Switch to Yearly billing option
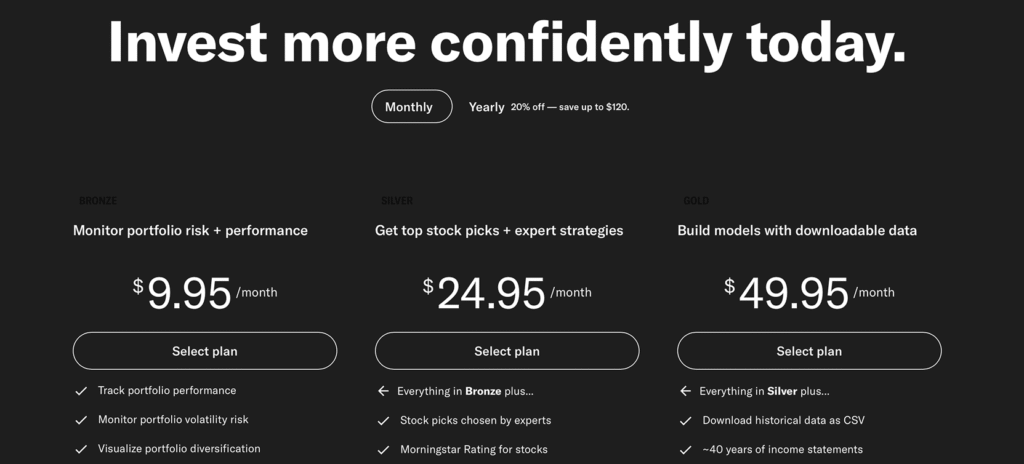 point(487,107)
